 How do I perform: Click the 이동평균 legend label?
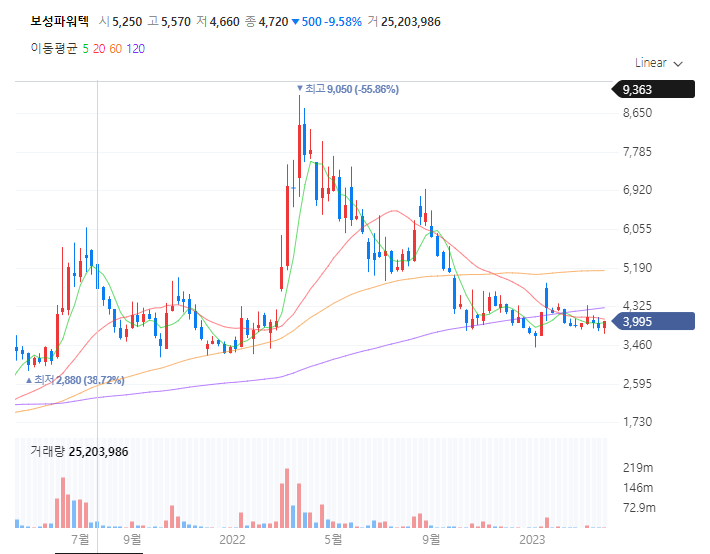54,48
